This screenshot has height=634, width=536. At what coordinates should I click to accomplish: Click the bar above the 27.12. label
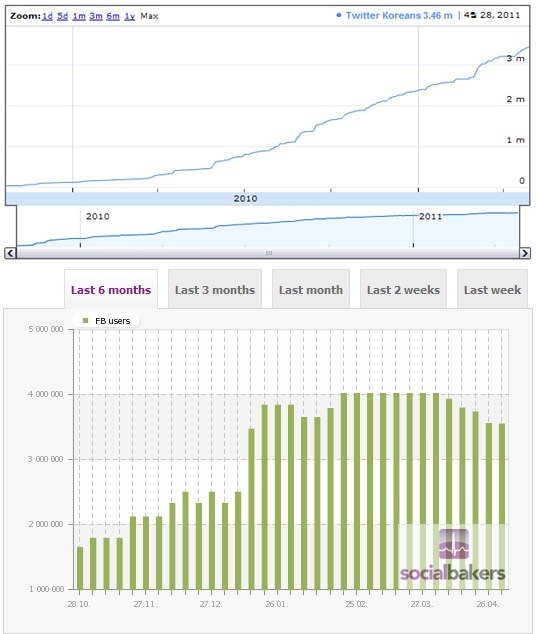point(212,540)
